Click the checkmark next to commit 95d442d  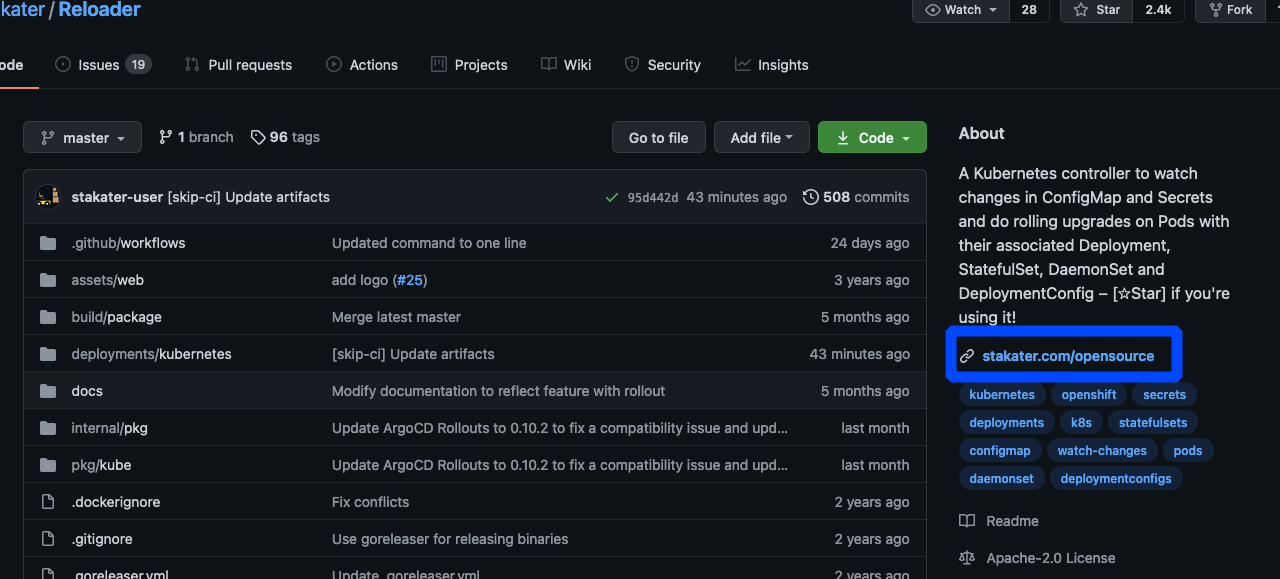click(x=612, y=197)
